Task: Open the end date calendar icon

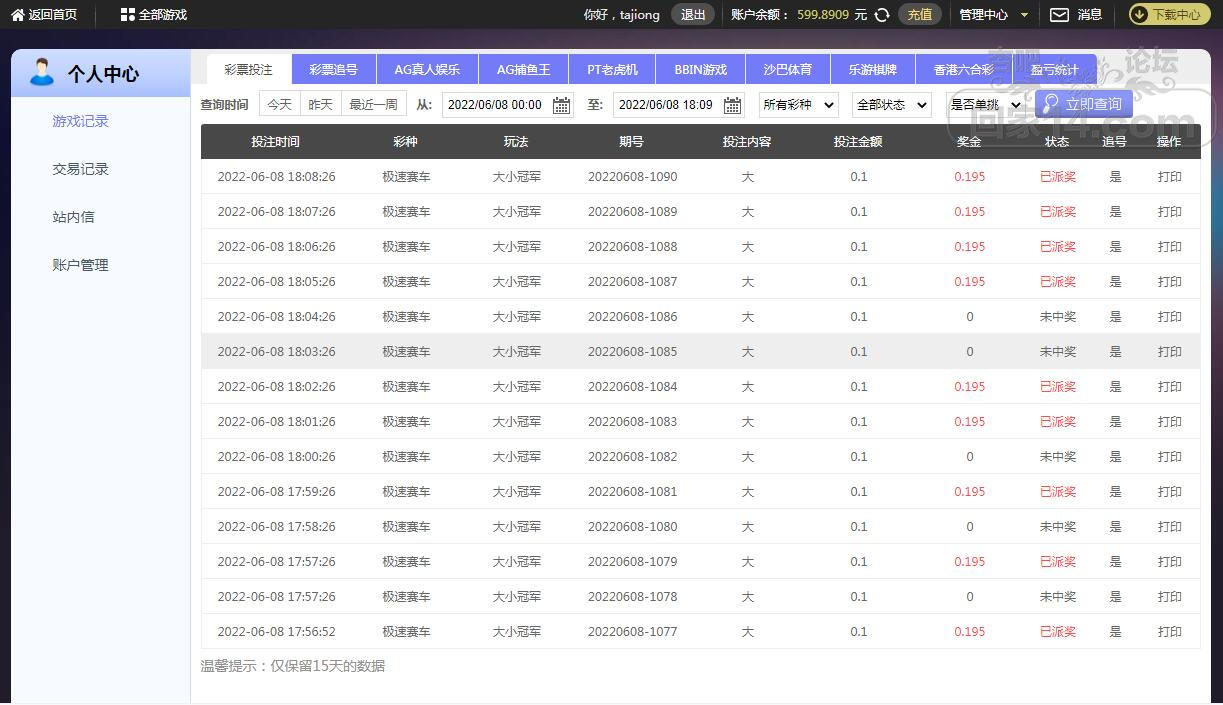Action: pos(733,105)
